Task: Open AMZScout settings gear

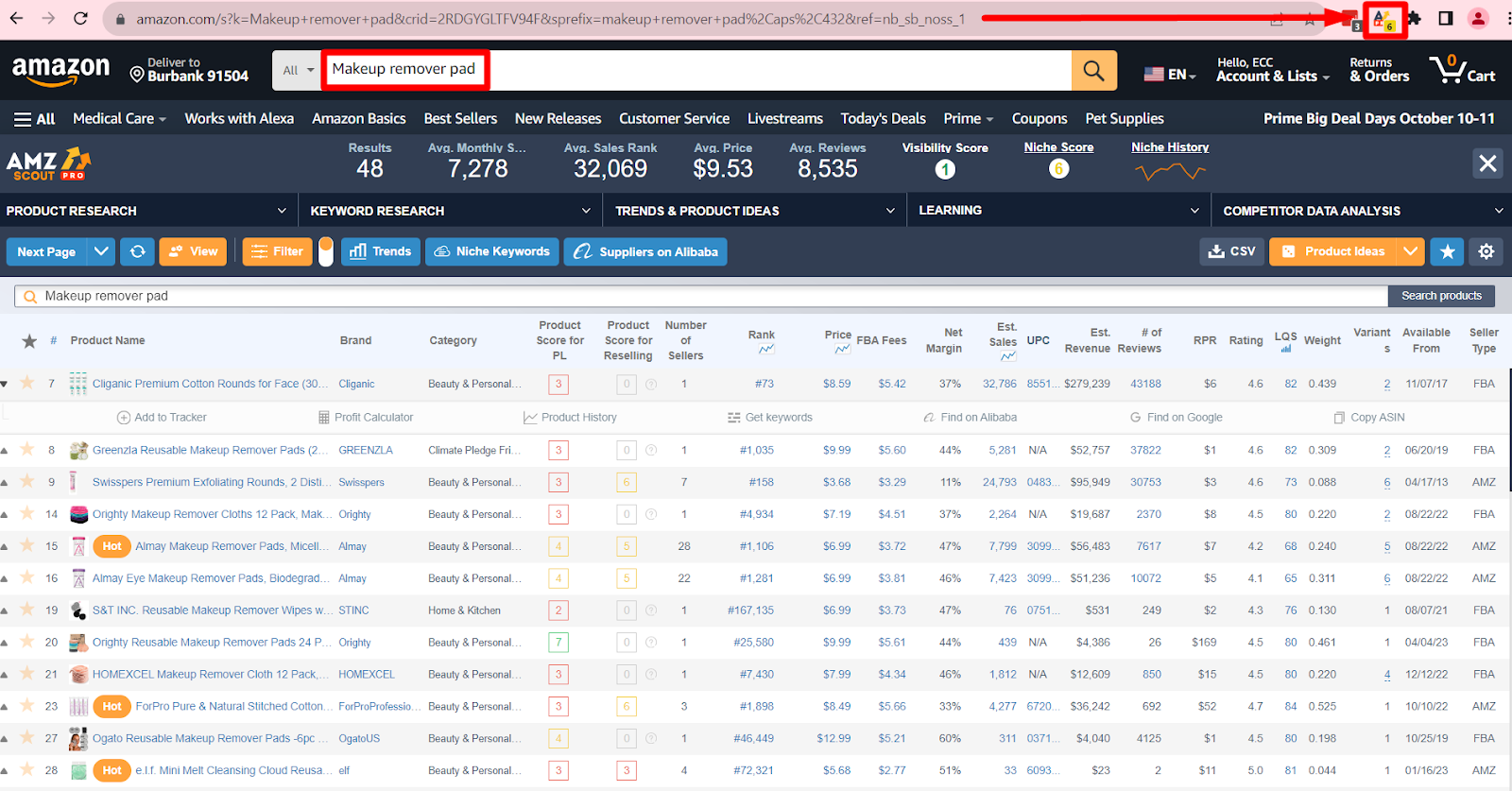Action: pyautogui.click(x=1486, y=251)
